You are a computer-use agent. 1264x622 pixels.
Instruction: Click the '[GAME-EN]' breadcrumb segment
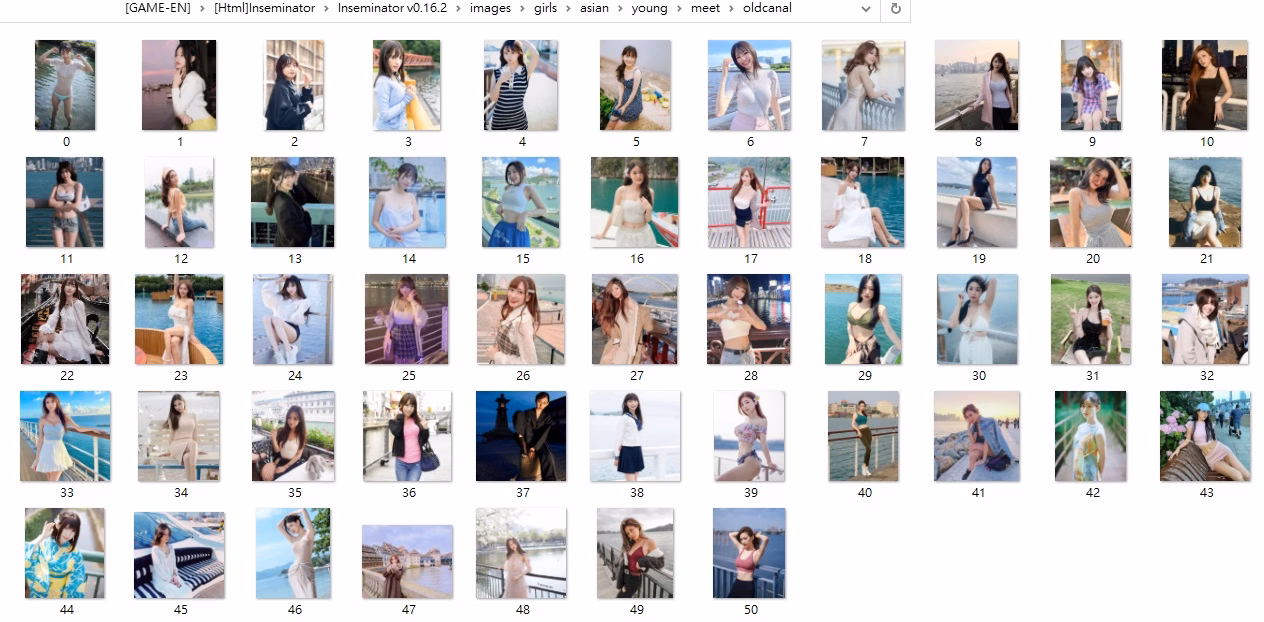(160, 8)
